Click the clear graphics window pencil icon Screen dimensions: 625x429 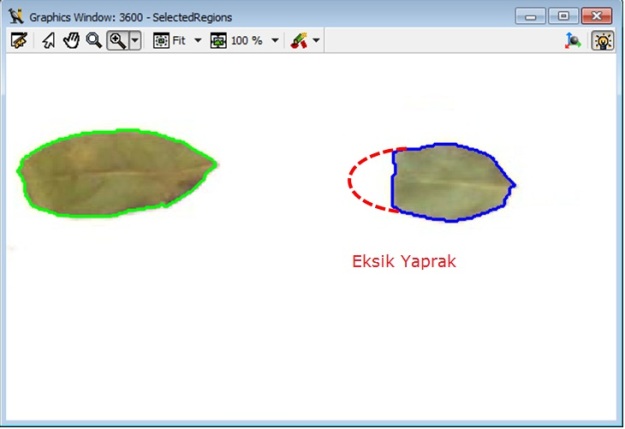coord(19,40)
